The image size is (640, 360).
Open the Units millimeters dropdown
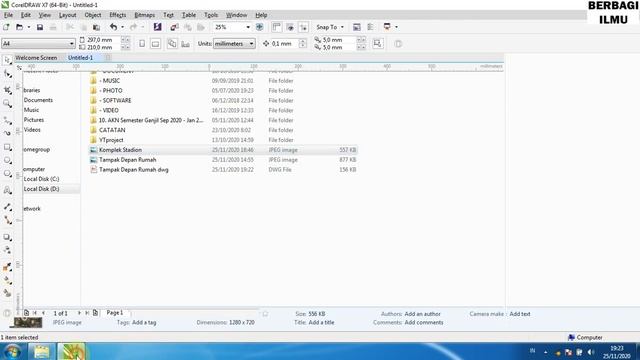click(x=251, y=43)
